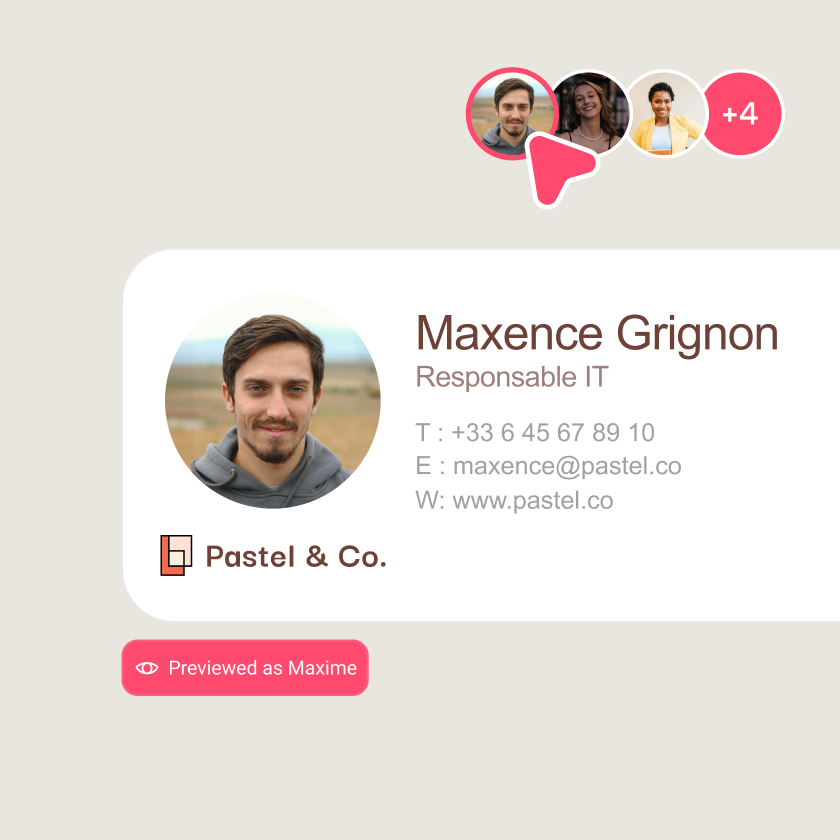The height and width of the screenshot is (840, 840).
Task: Choose the smiling woman with wavy hair avatar
Action: coord(592,112)
